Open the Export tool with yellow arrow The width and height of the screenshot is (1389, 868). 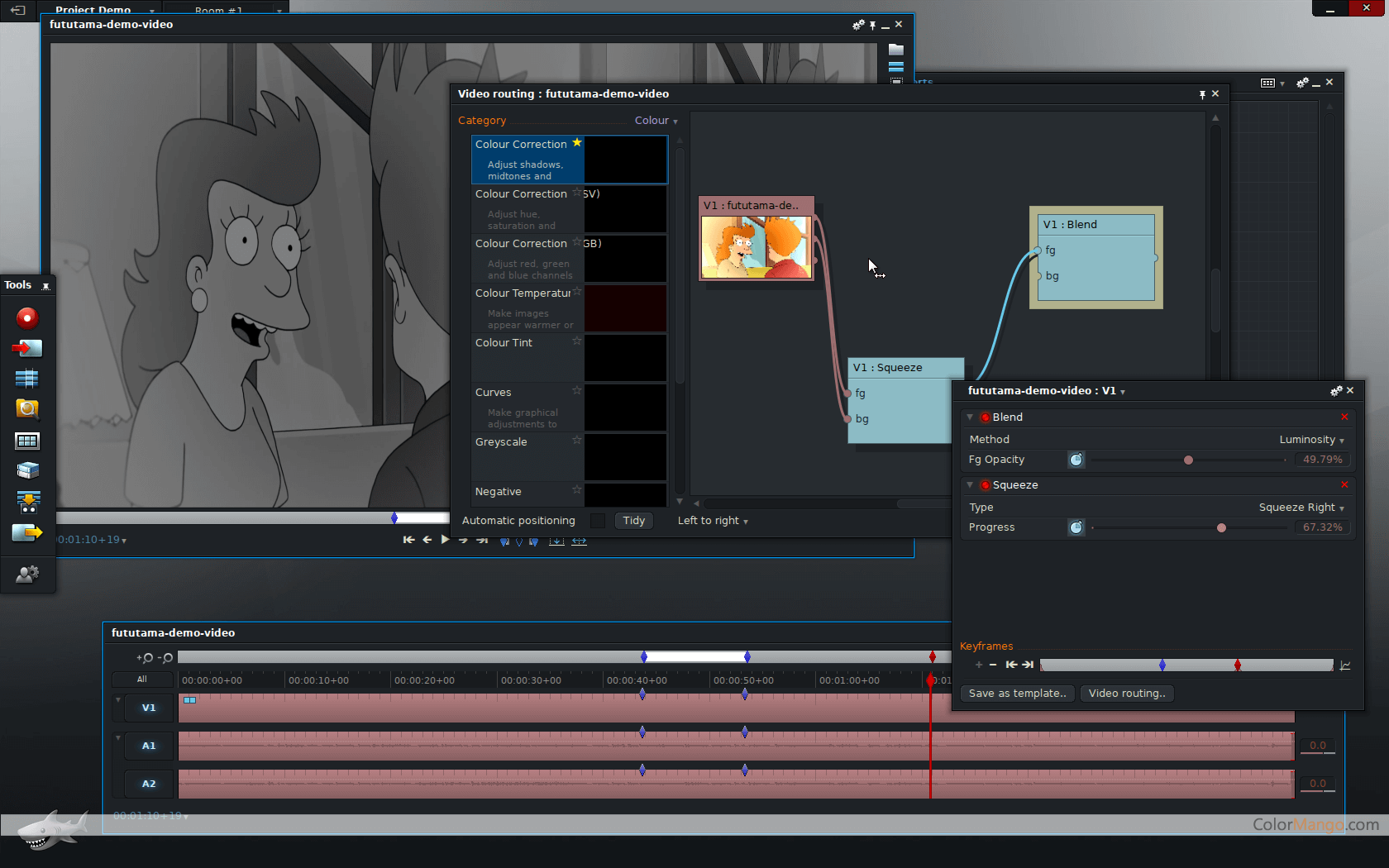click(x=27, y=533)
